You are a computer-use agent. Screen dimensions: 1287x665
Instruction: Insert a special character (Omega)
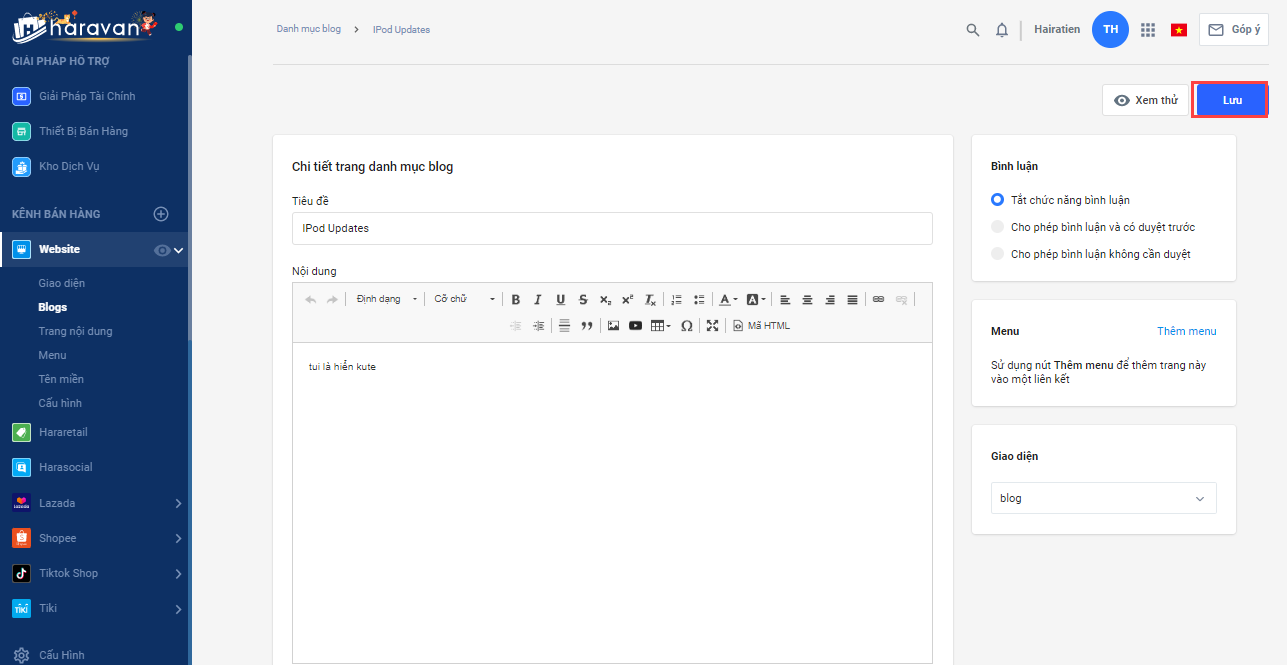[686, 326]
